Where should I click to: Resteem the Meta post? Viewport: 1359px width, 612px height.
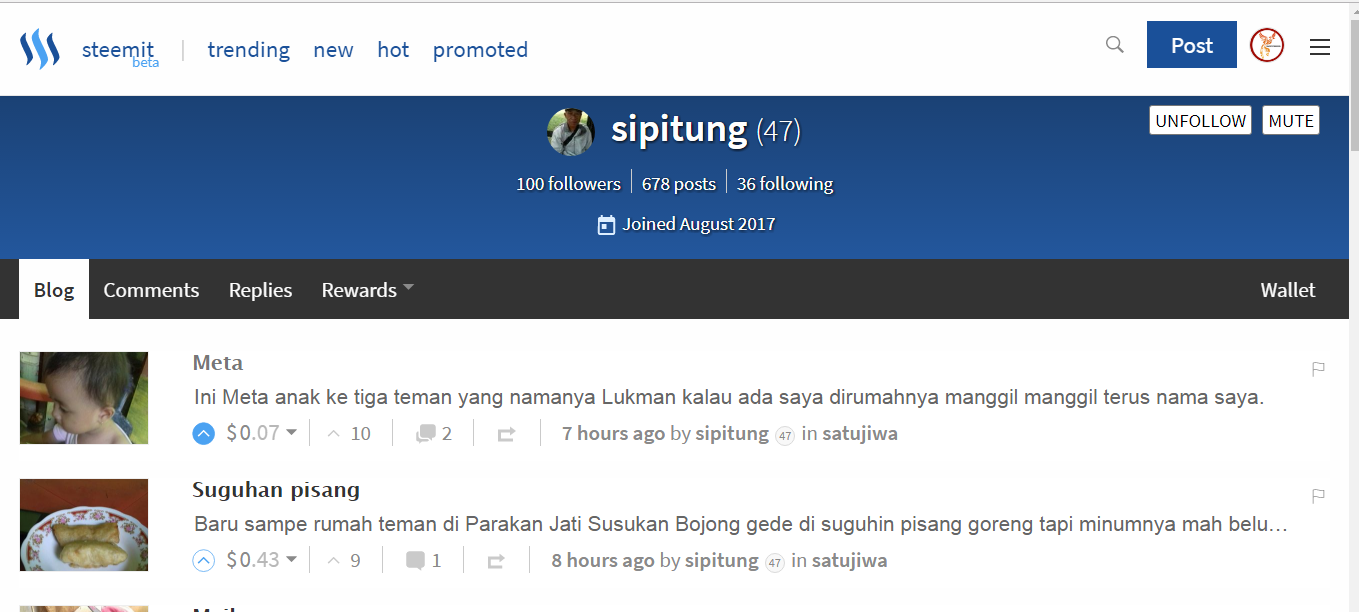coord(506,434)
